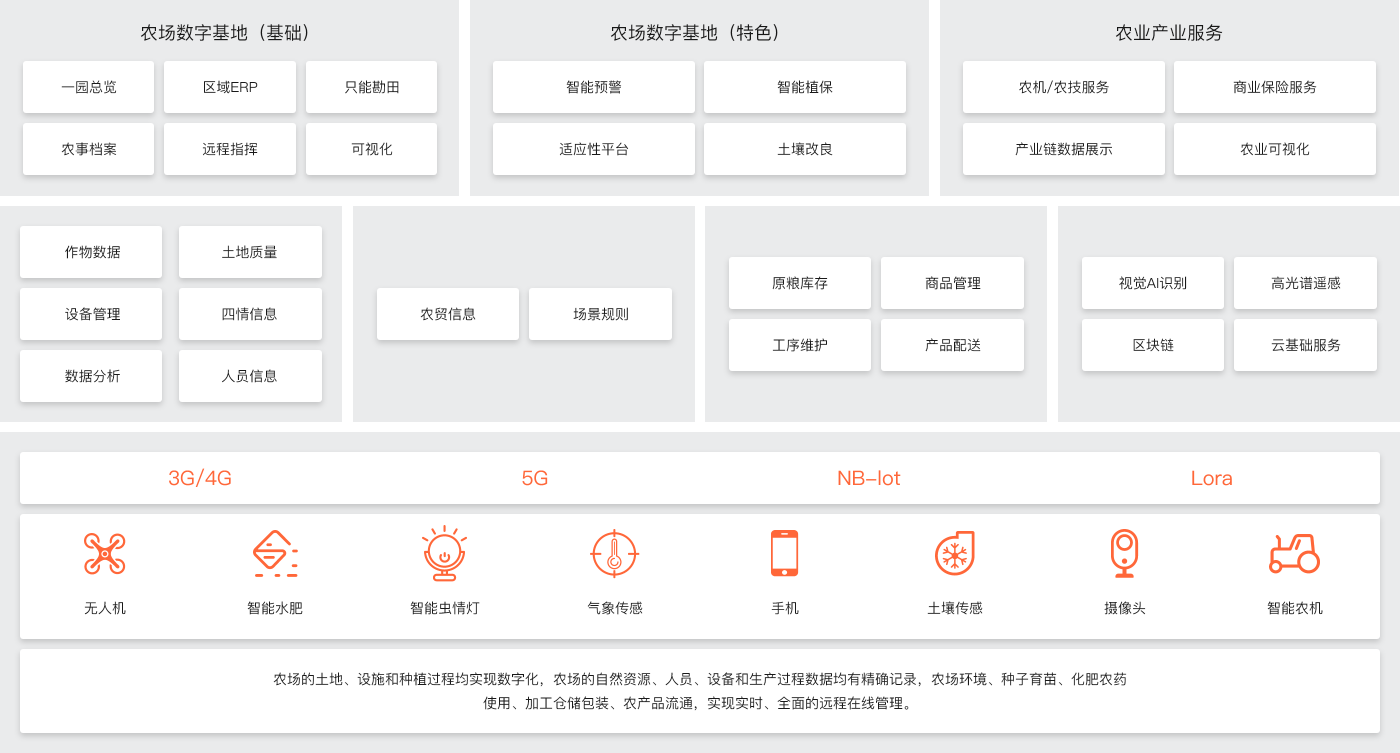
Task: Select the 5G network tab
Action: click(535, 478)
